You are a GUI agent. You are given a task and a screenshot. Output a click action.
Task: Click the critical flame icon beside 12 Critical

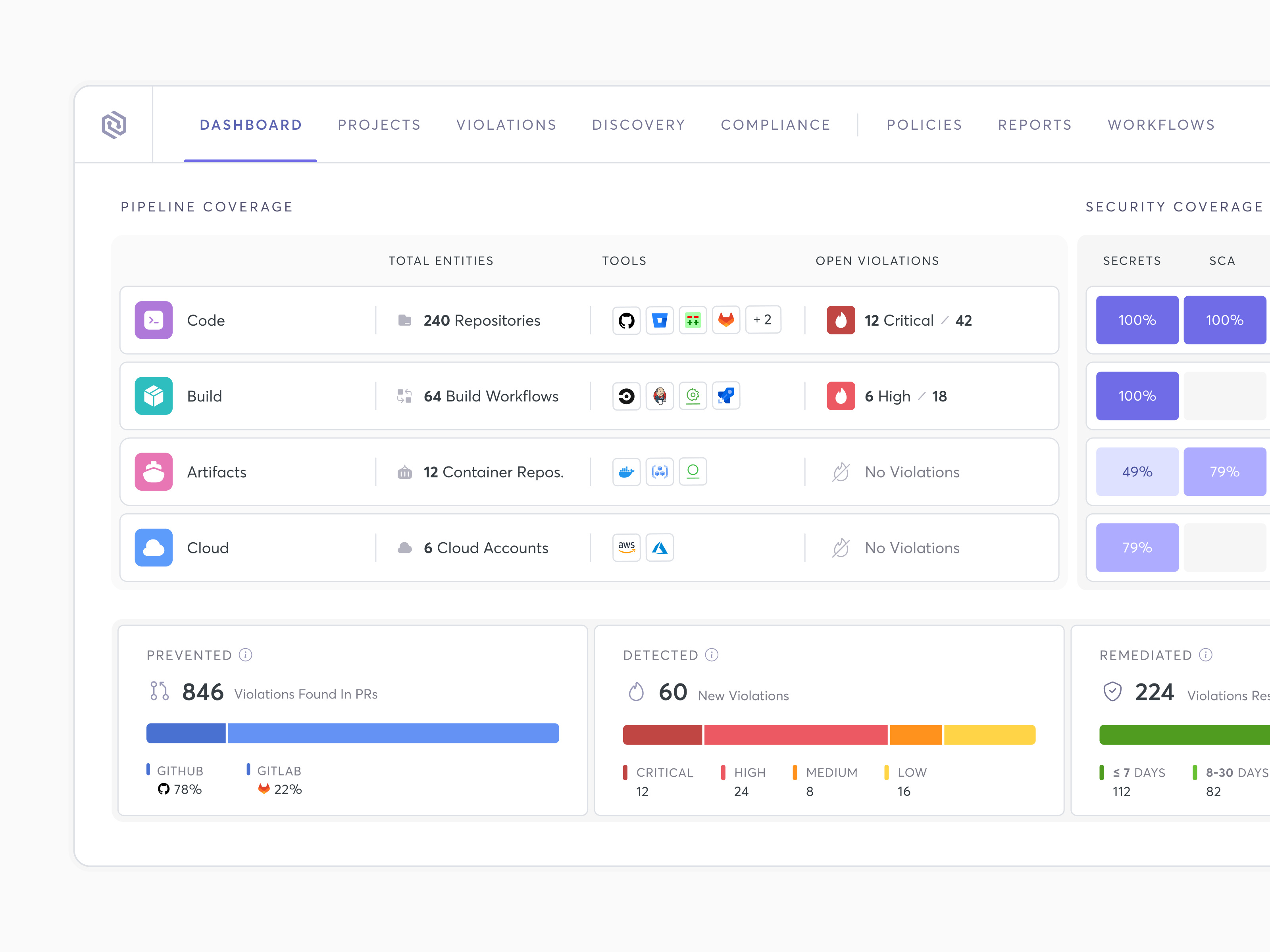841,320
